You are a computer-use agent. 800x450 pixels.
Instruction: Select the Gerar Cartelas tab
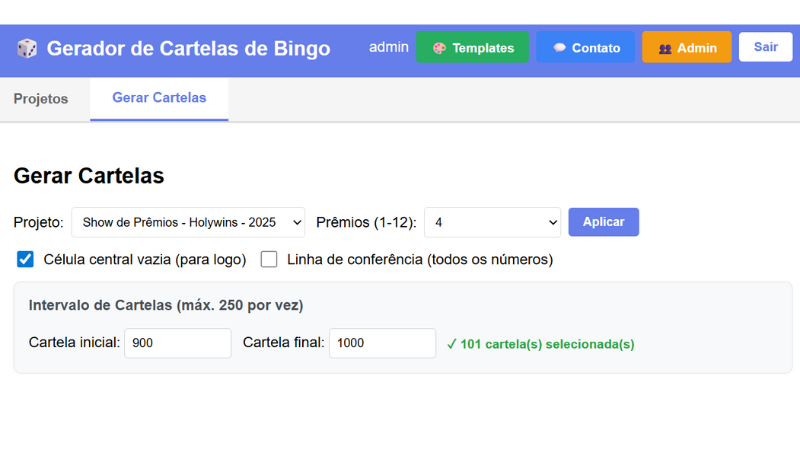159,98
